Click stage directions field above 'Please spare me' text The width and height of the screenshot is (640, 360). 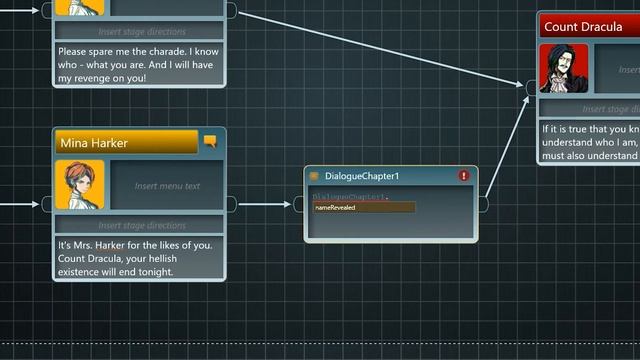click(x=140, y=31)
